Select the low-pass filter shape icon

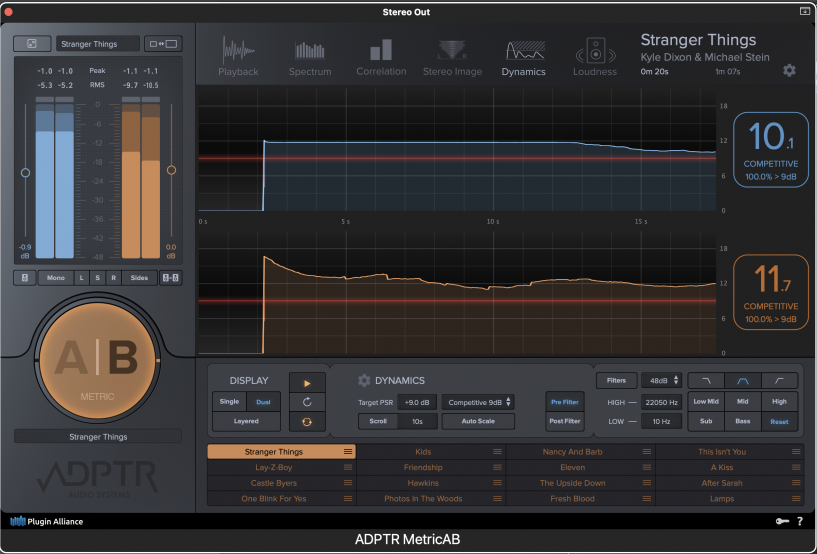pyautogui.click(x=708, y=380)
